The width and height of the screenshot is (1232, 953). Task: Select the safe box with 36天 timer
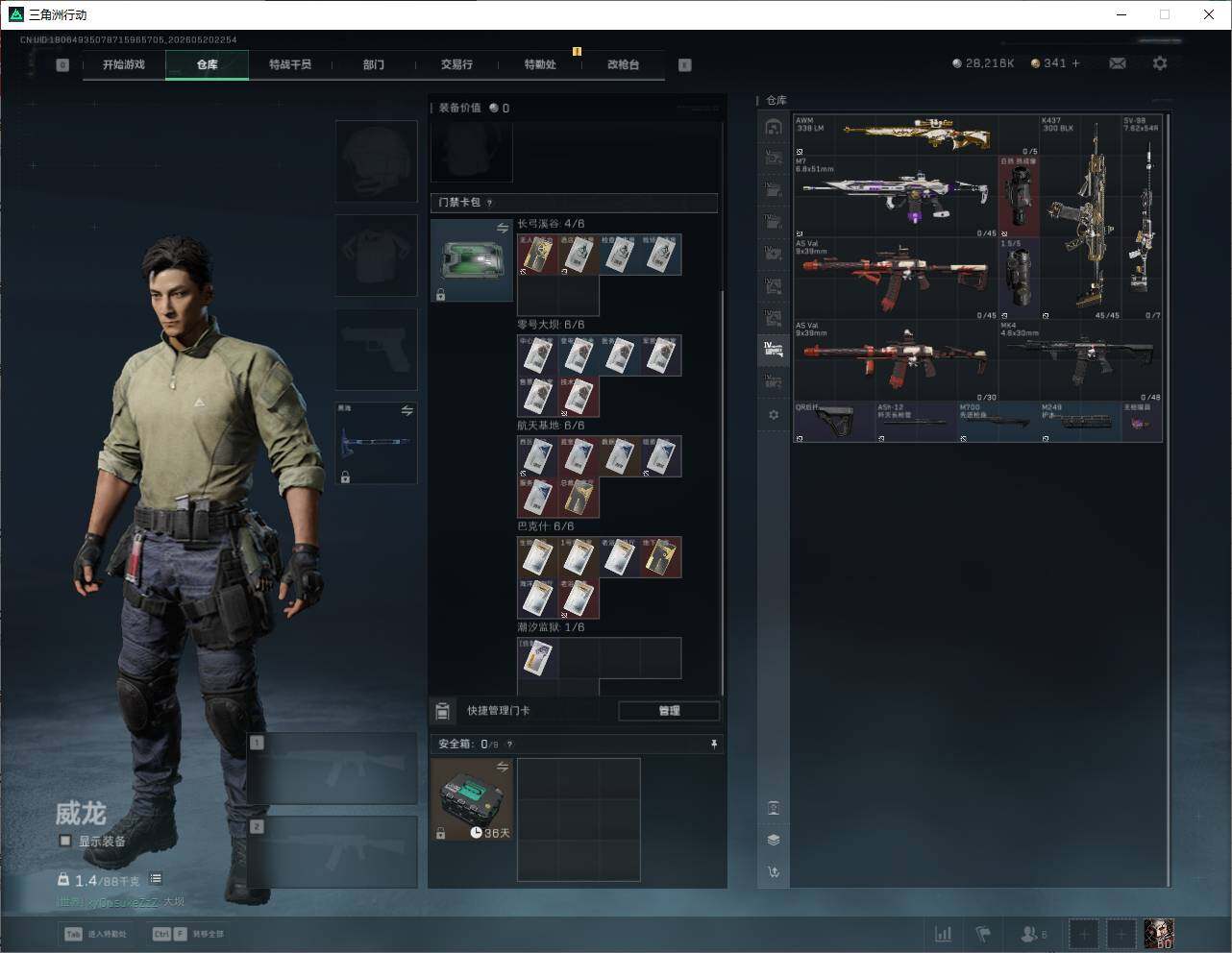[x=471, y=799]
